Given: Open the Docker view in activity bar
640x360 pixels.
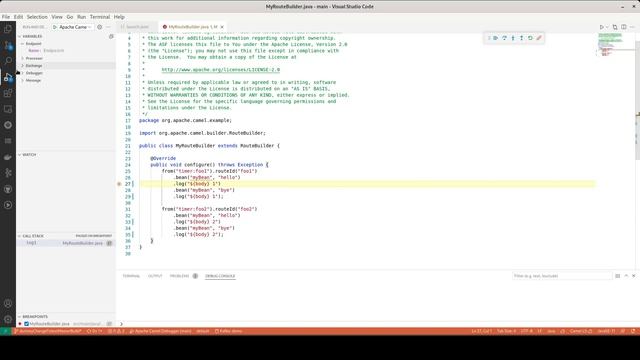Looking at the screenshot, I should (8, 157).
